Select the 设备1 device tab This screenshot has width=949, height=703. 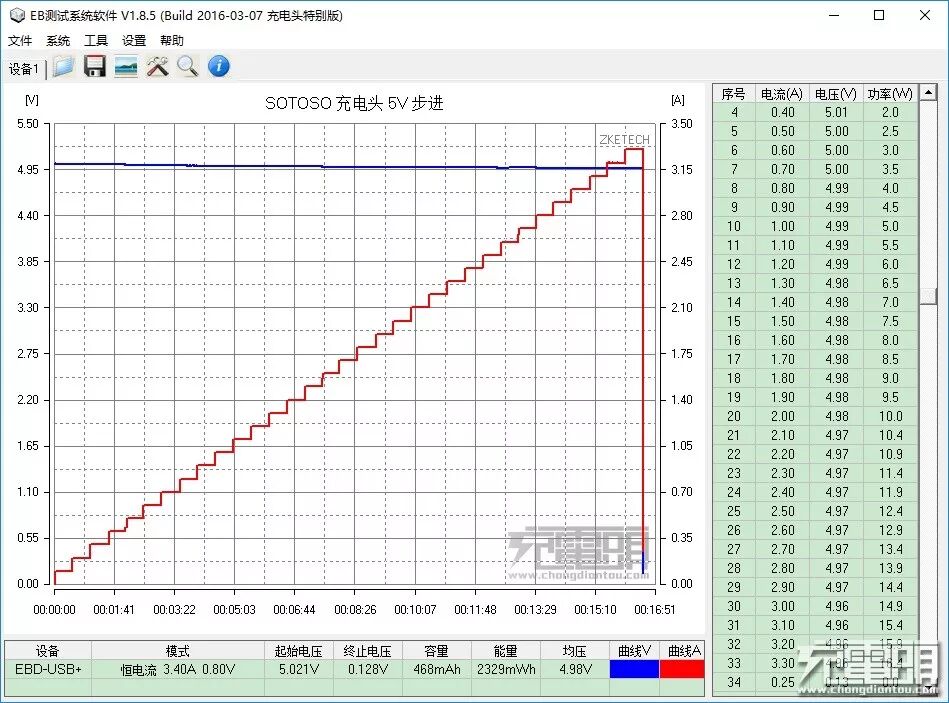(24, 69)
